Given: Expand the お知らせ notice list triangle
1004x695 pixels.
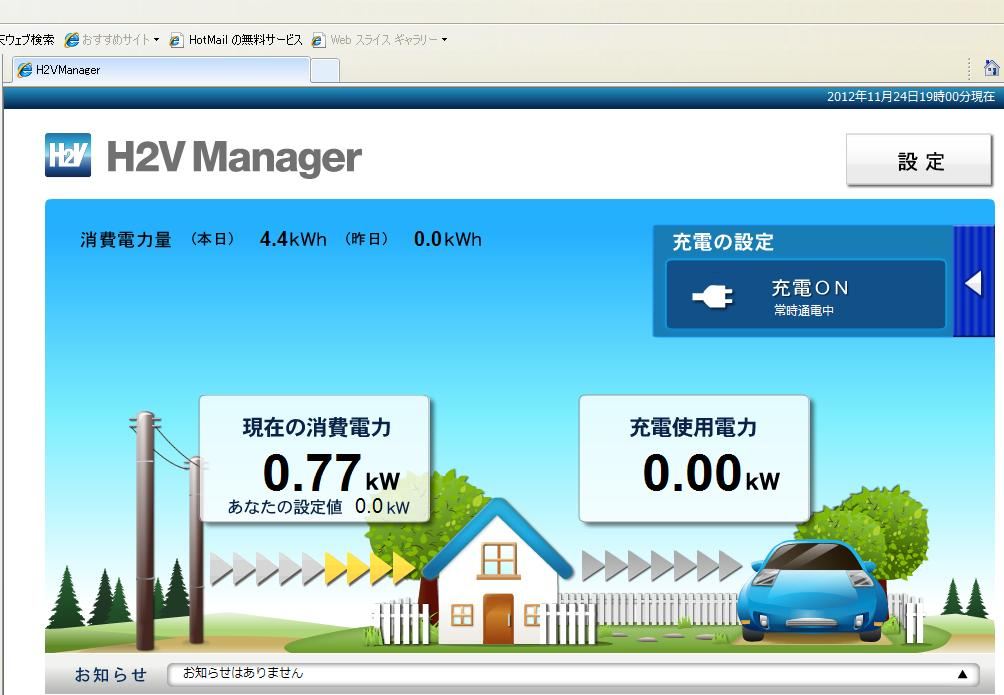Looking at the screenshot, I should click(962, 674).
